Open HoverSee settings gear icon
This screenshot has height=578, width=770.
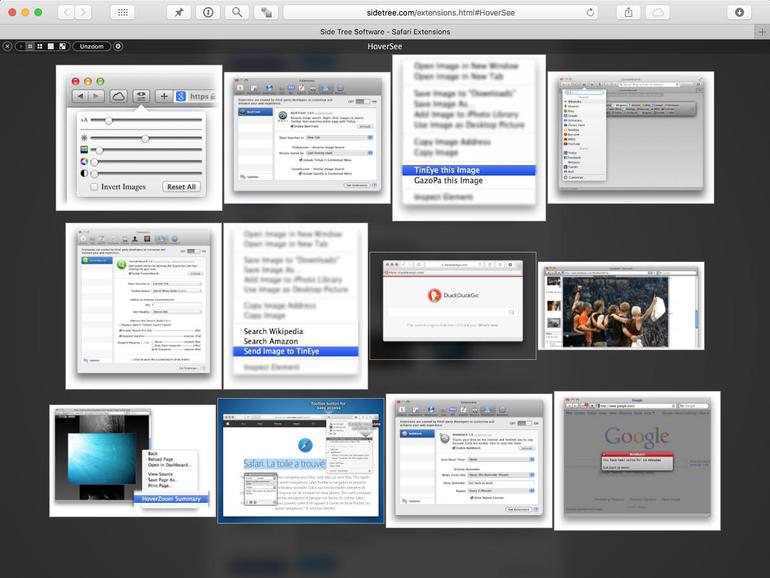point(118,46)
